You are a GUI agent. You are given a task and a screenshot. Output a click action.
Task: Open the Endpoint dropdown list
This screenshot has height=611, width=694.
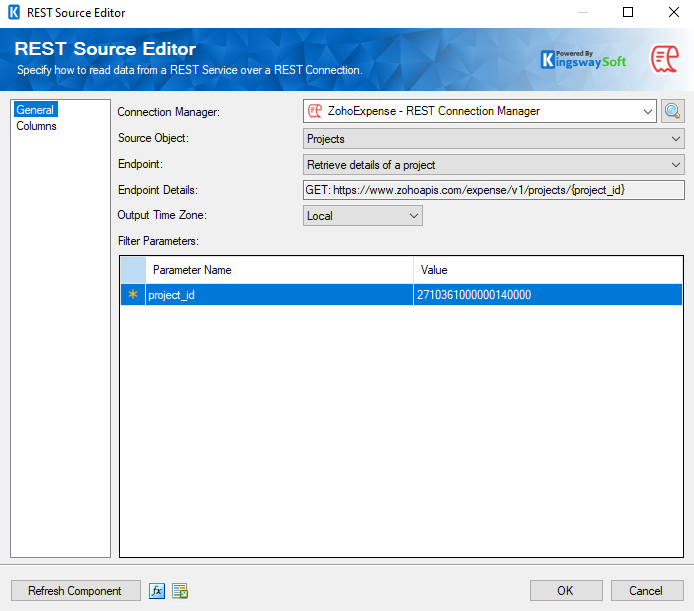[494, 165]
